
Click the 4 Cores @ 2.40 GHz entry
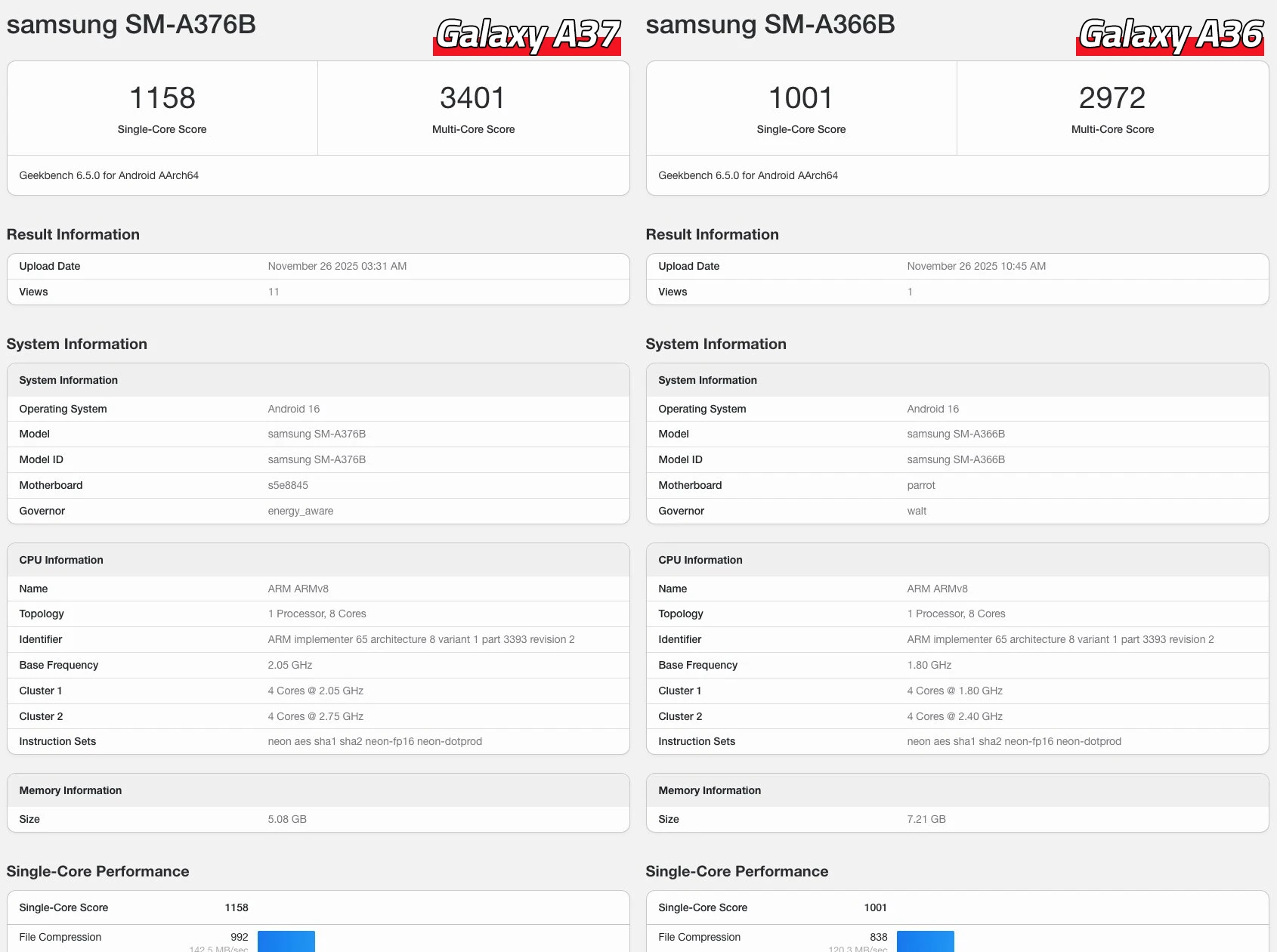(x=954, y=716)
